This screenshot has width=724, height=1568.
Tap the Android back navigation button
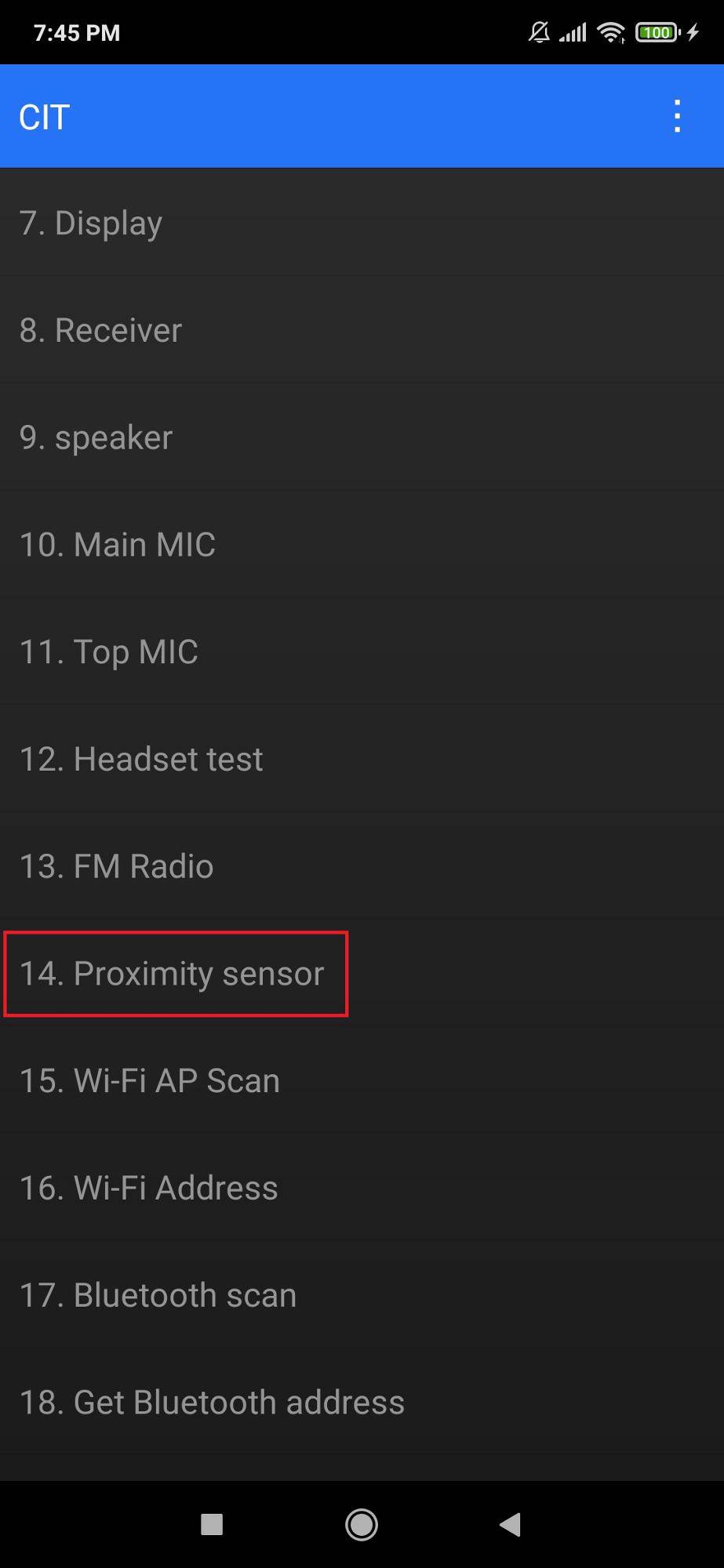511,1524
